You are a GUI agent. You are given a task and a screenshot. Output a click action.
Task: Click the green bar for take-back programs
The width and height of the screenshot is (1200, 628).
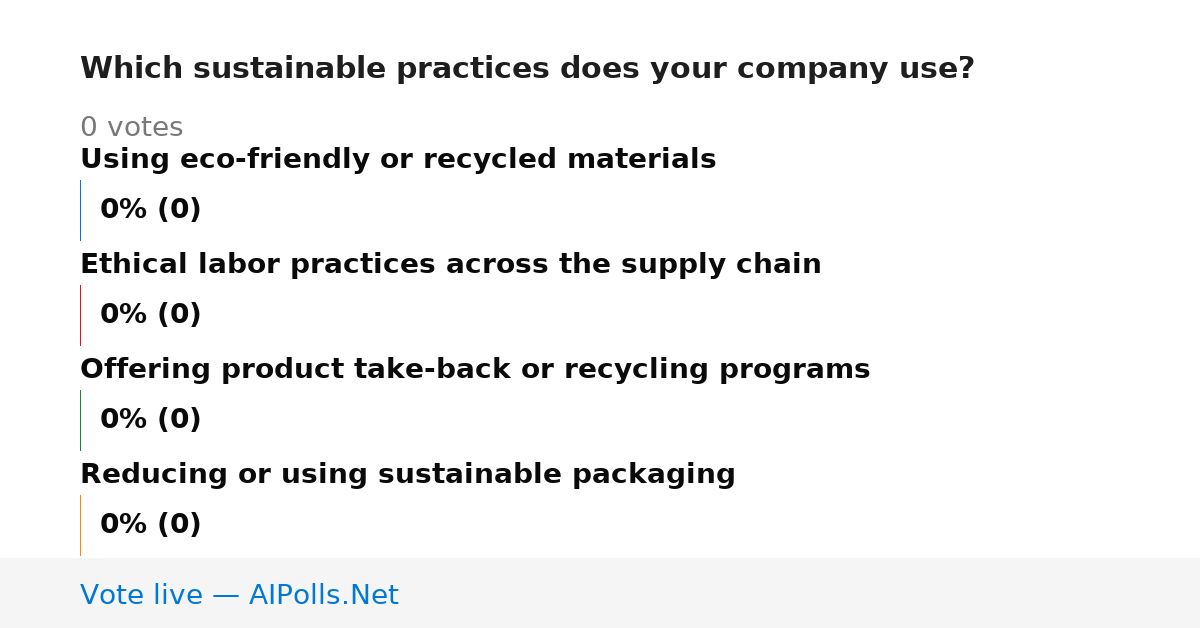(80, 420)
